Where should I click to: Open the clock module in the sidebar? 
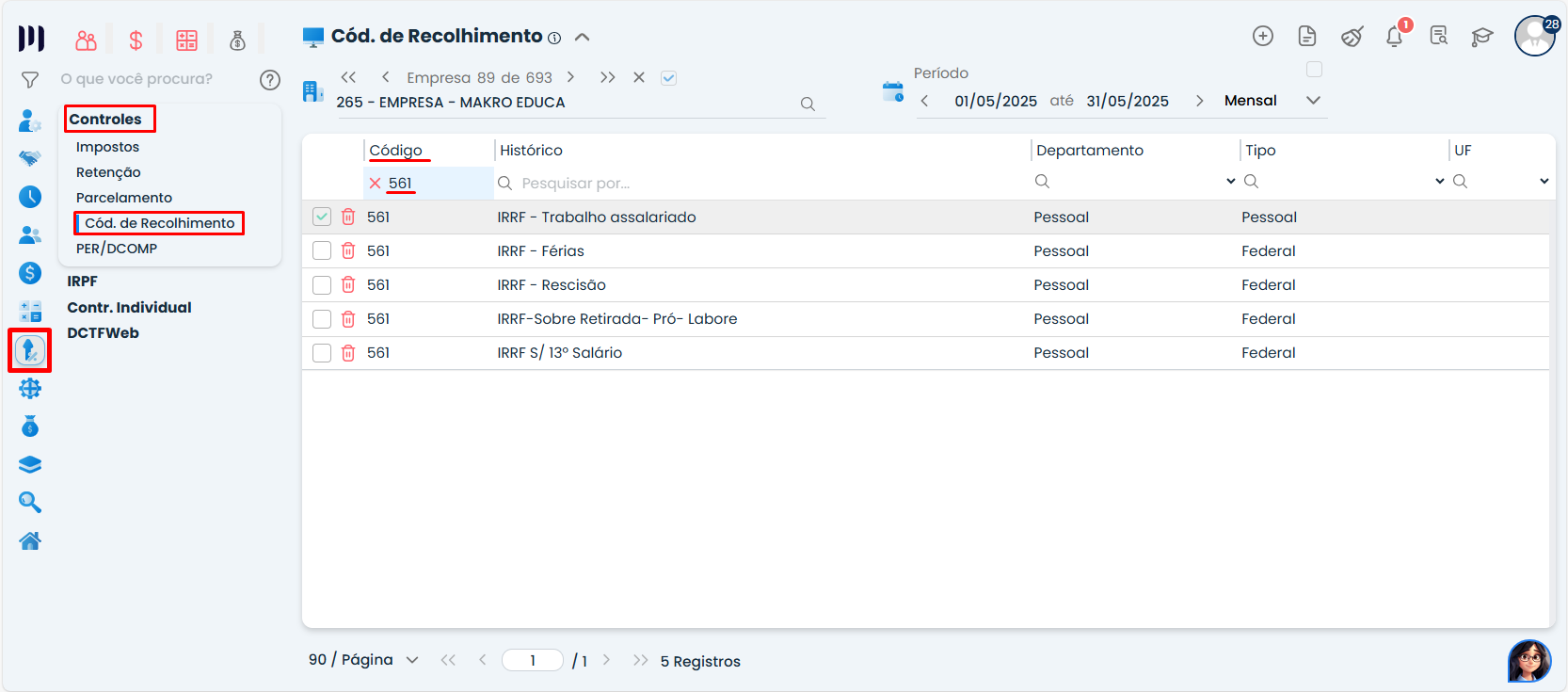[30, 197]
